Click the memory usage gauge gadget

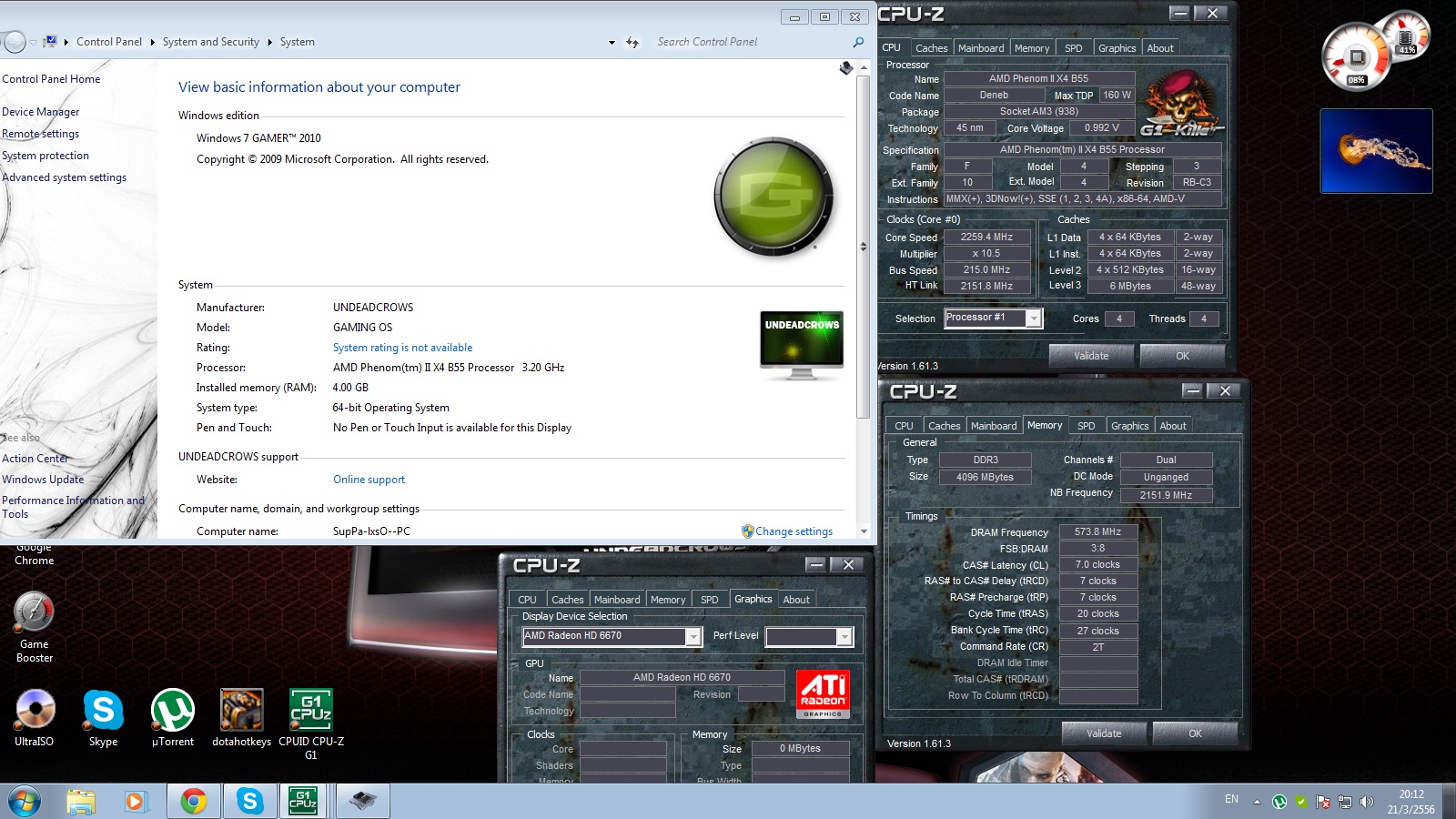coord(1406,35)
